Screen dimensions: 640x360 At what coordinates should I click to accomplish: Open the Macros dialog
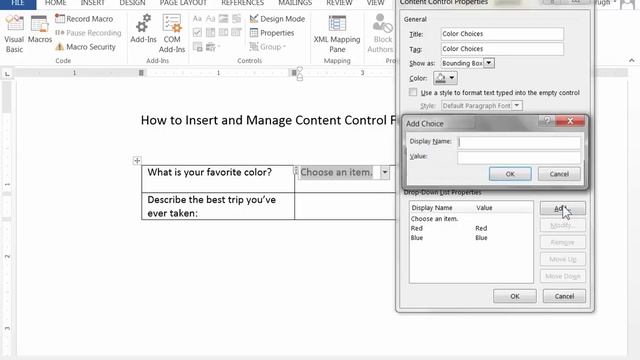[x=40, y=30]
